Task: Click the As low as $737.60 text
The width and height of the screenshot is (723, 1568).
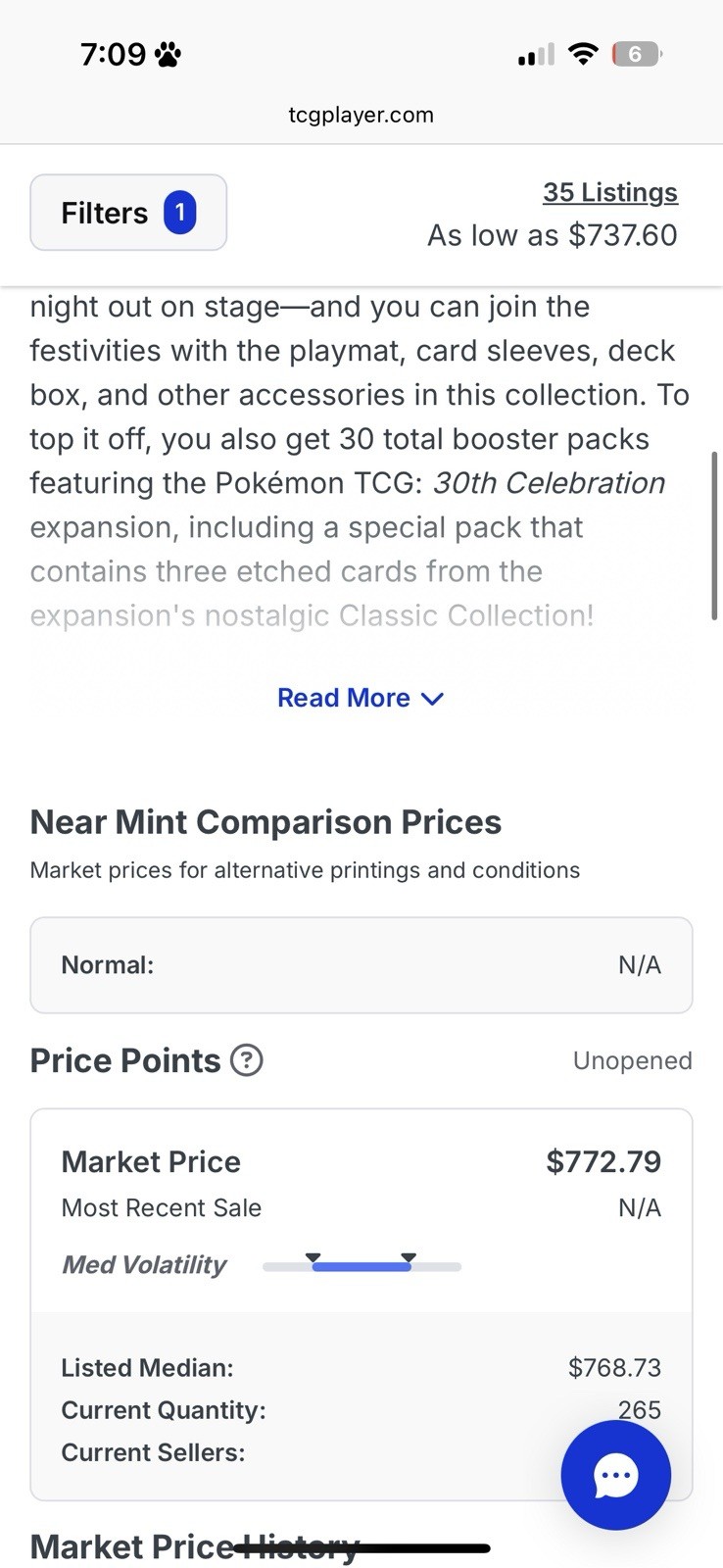Action: (553, 235)
